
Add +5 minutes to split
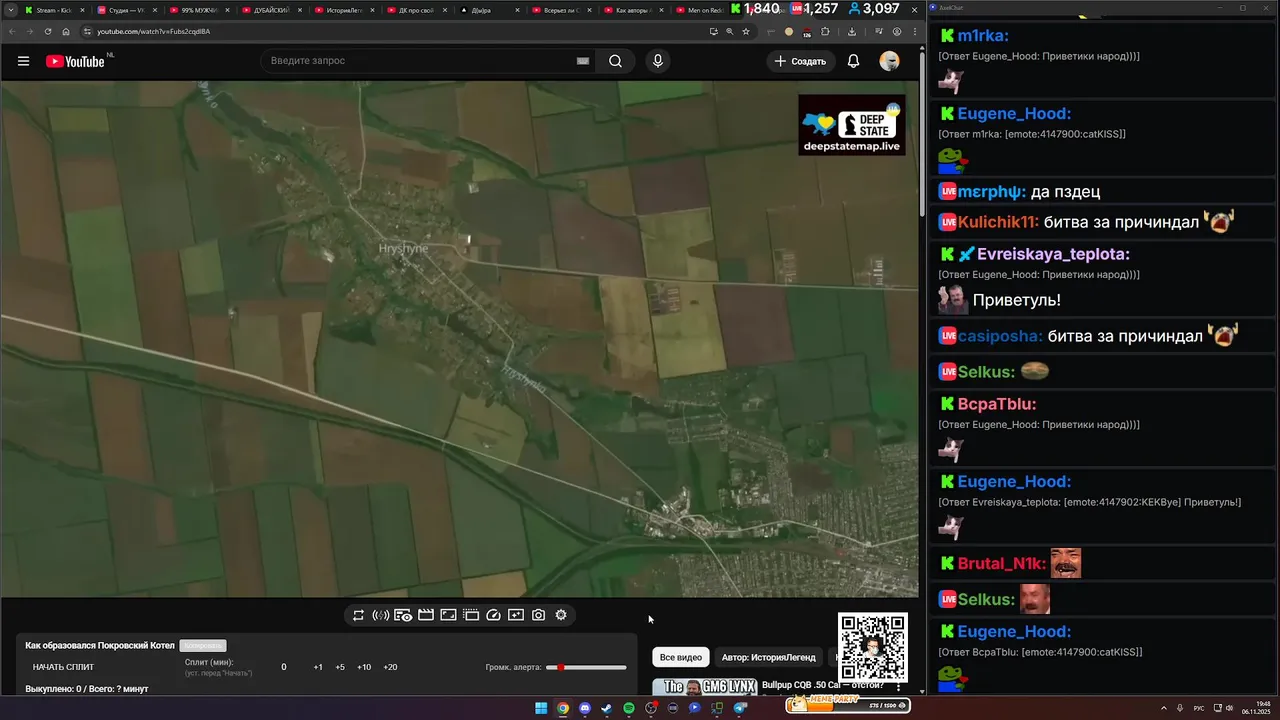click(x=340, y=667)
